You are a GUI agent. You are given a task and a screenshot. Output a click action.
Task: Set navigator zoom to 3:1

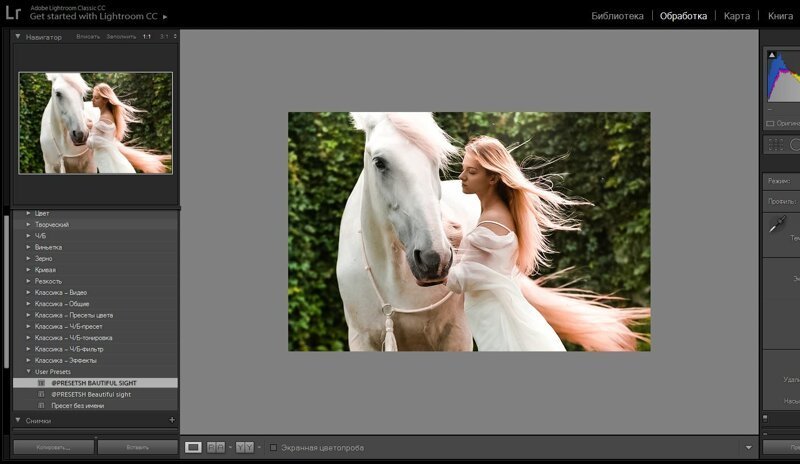164,37
